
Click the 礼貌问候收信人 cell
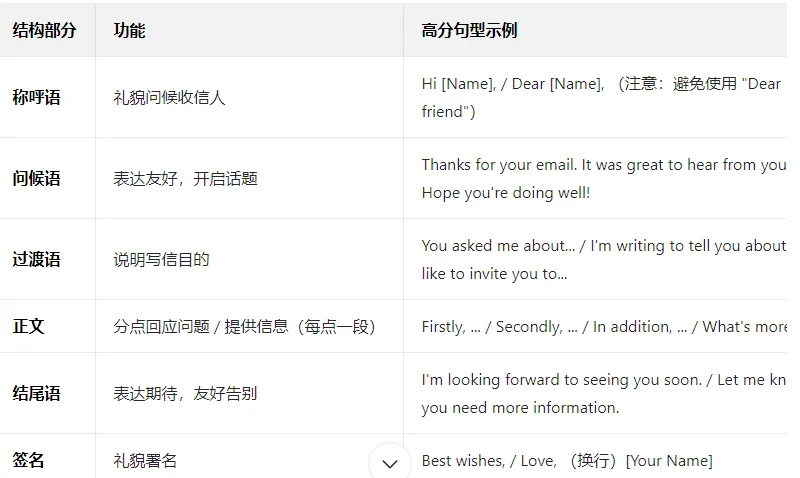click(x=169, y=97)
